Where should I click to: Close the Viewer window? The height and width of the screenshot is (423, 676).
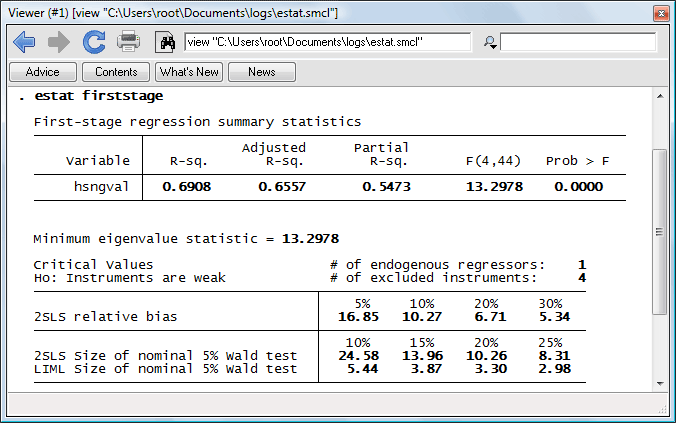(661, 13)
